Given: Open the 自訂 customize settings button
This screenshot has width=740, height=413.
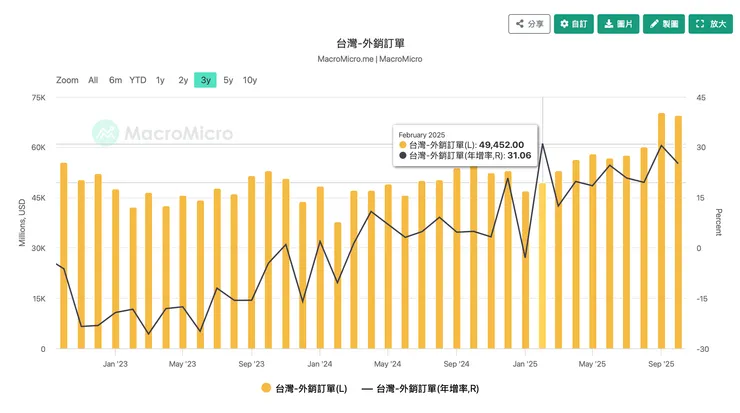Looking at the screenshot, I should pos(573,24).
